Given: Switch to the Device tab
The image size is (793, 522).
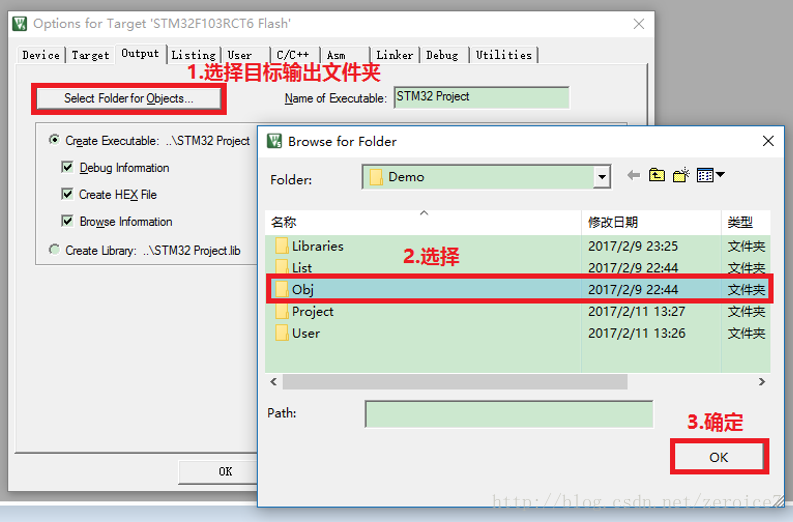Looking at the screenshot, I should (x=41, y=55).
